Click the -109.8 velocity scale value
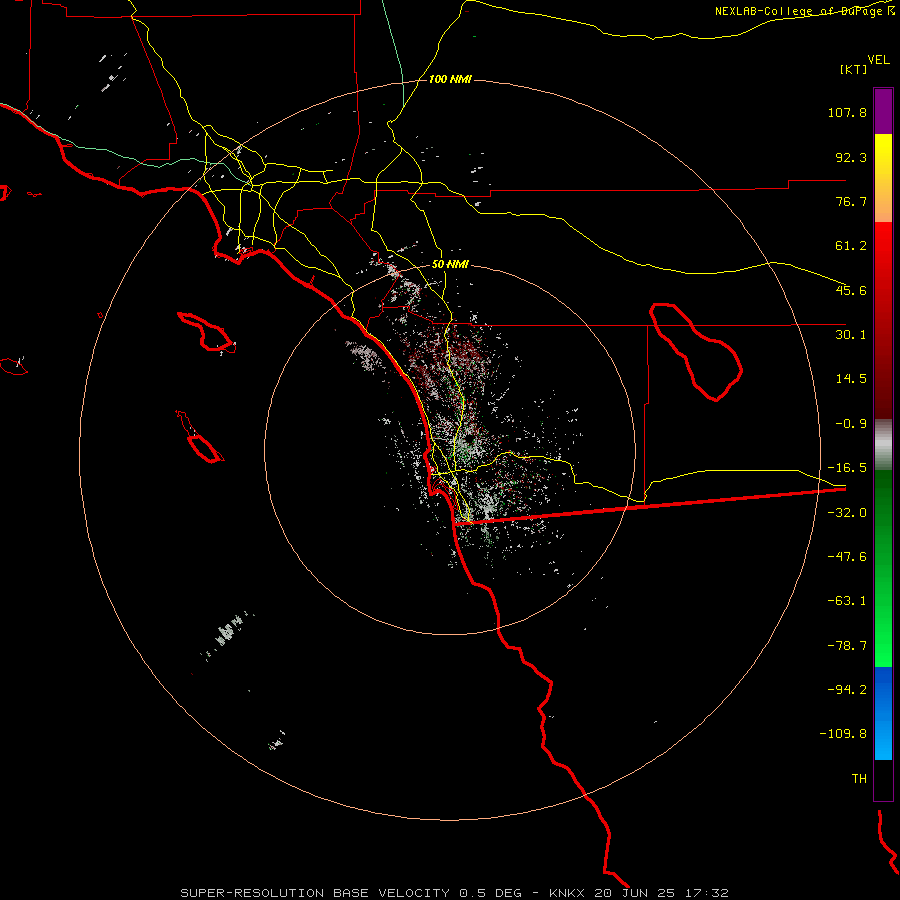This screenshot has width=900, height=900. (843, 734)
